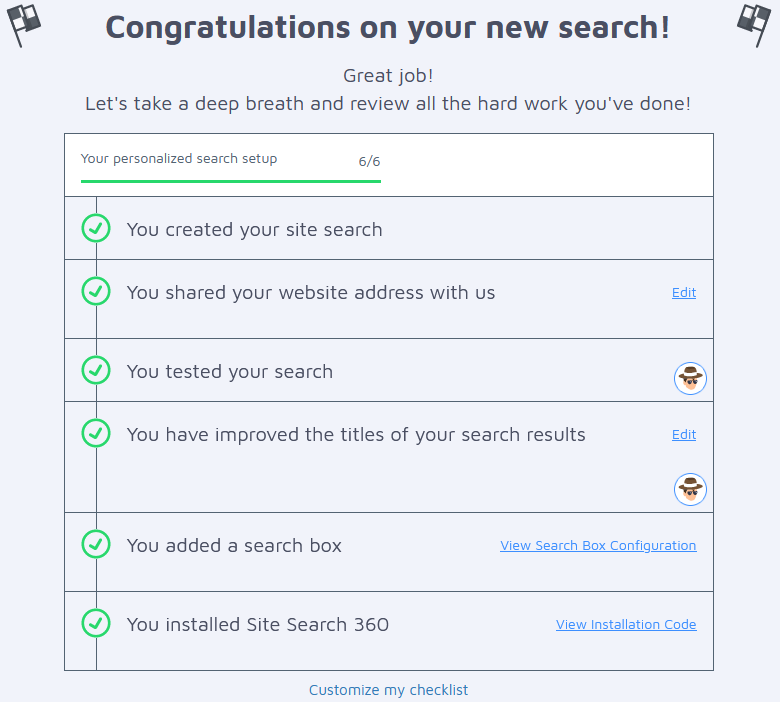Open Customize my checklist
Image resolution: width=780 pixels, height=702 pixels.
tap(389, 690)
